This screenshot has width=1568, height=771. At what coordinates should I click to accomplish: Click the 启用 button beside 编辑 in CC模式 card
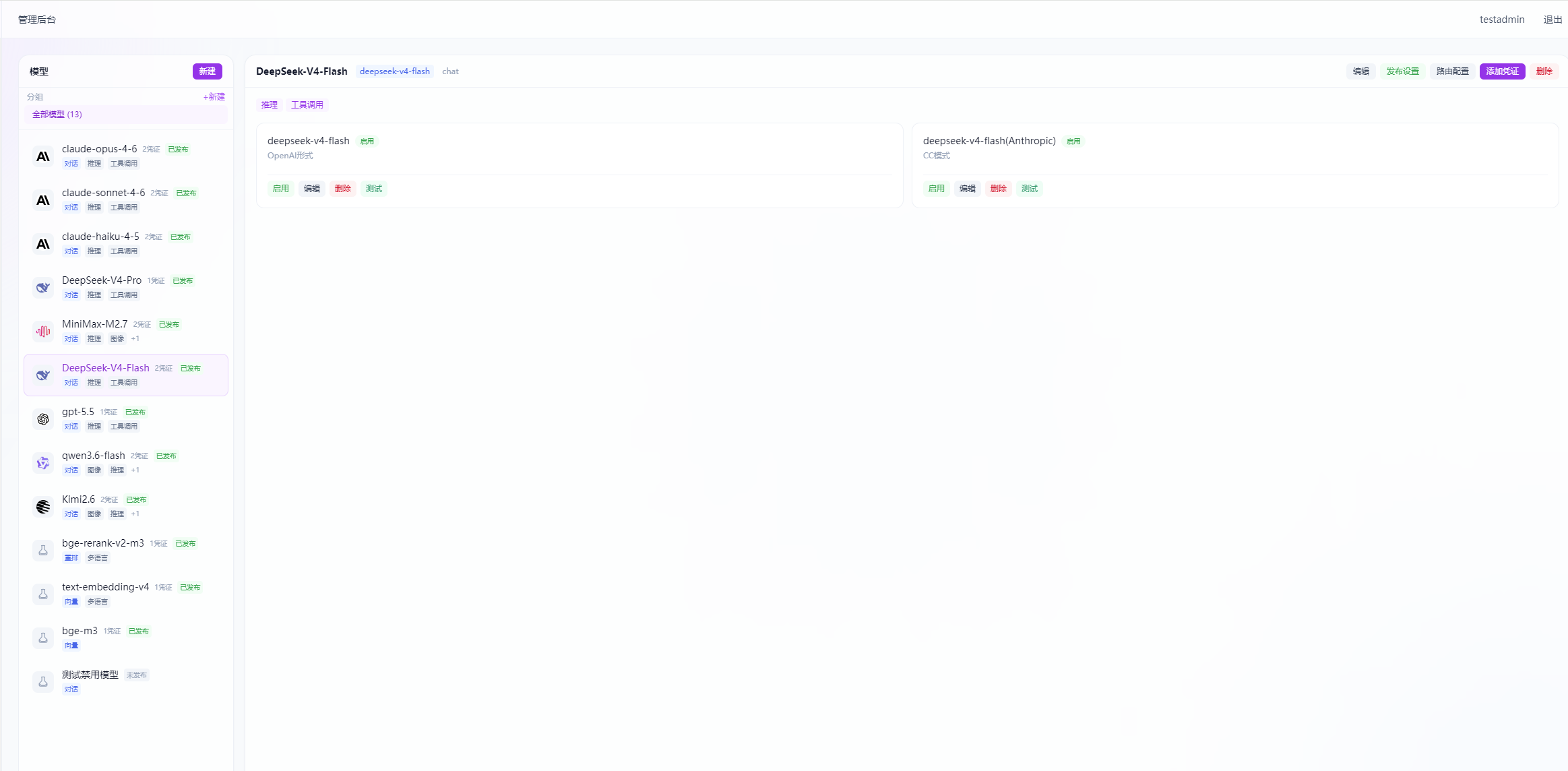(937, 189)
